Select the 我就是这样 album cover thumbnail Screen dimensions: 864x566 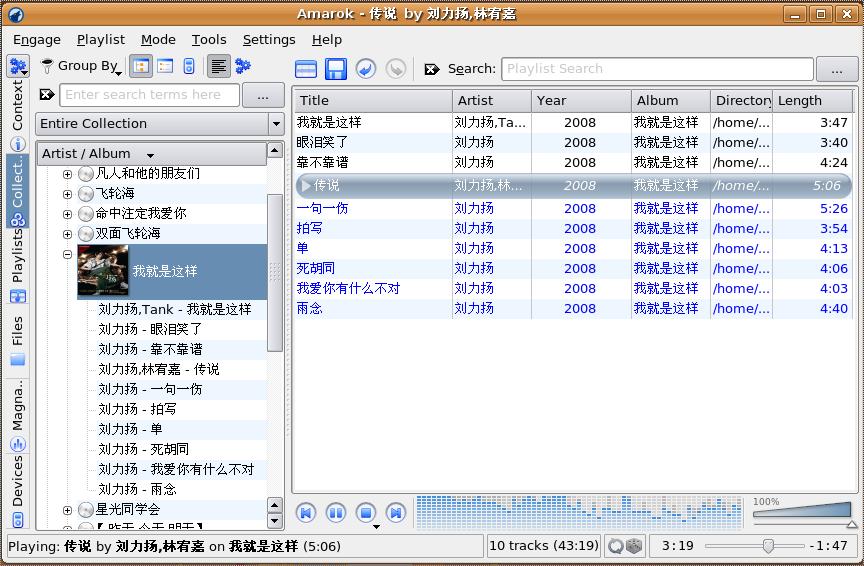(103, 271)
